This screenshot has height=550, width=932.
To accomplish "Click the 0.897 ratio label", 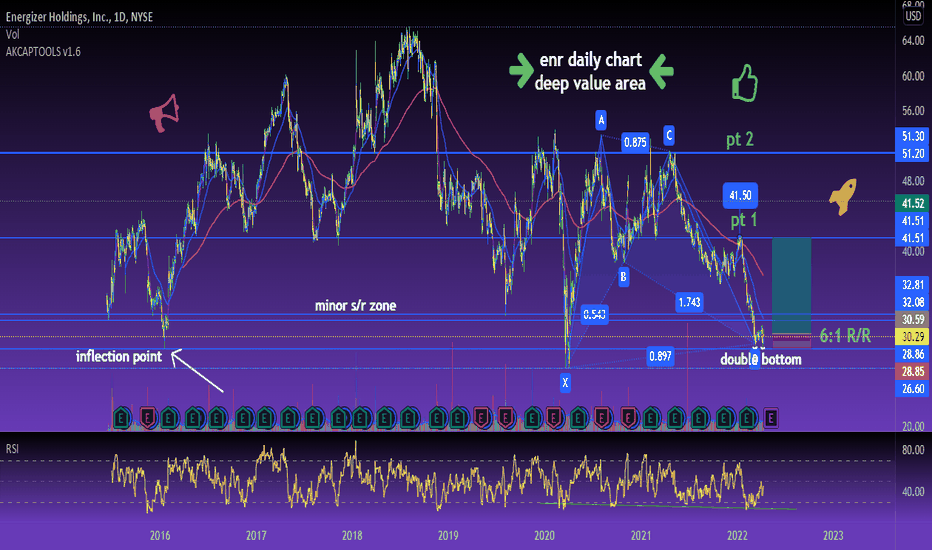I will tap(660, 356).
